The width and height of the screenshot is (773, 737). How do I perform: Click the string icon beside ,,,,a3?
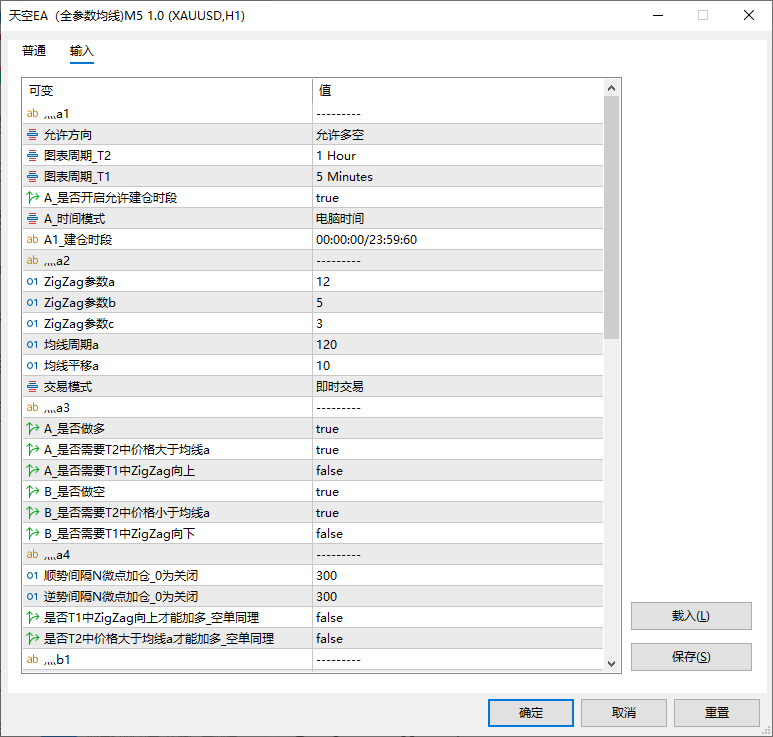pyautogui.click(x=33, y=407)
